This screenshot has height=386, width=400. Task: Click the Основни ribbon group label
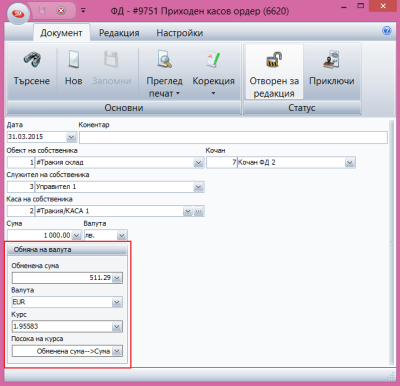(x=124, y=108)
